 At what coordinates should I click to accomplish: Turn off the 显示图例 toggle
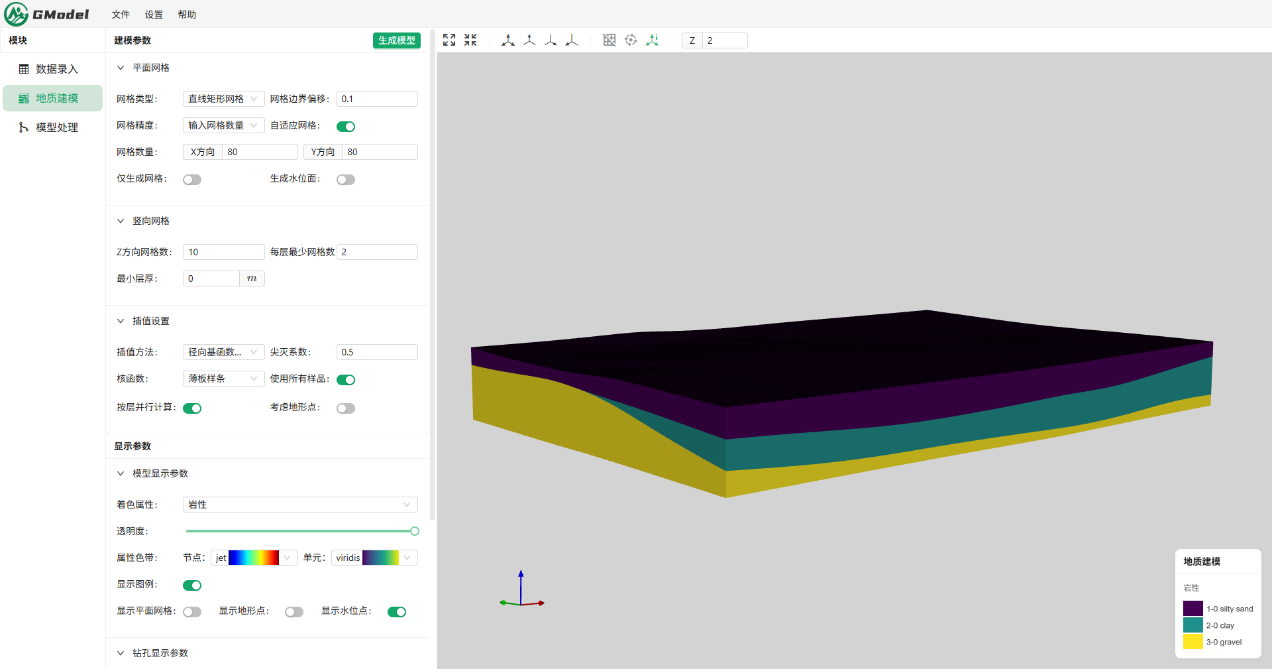192,585
